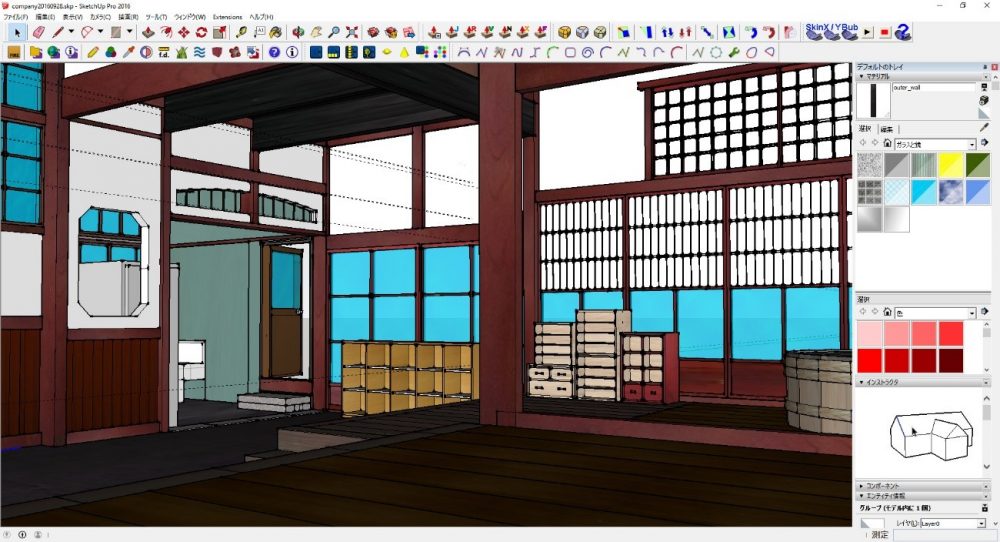Open the カメラ(C) menu
This screenshot has width=1000, height=542.
(100, 17)
